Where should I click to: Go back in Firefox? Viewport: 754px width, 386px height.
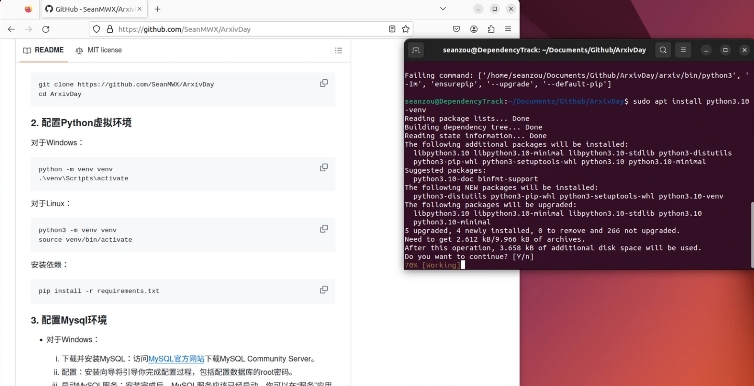coord(11,29)
